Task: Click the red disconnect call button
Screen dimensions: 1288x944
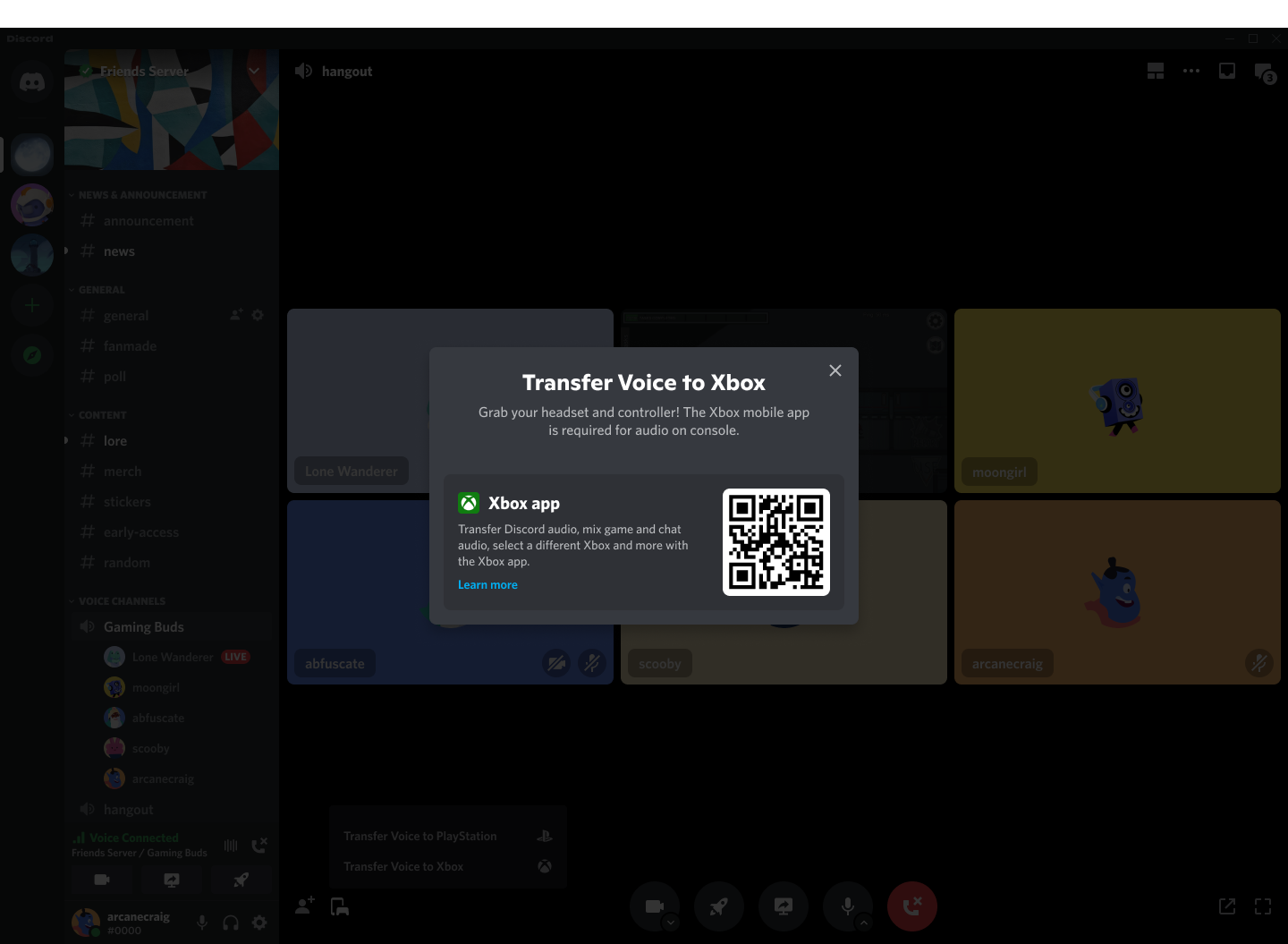Action: (911, 906)
